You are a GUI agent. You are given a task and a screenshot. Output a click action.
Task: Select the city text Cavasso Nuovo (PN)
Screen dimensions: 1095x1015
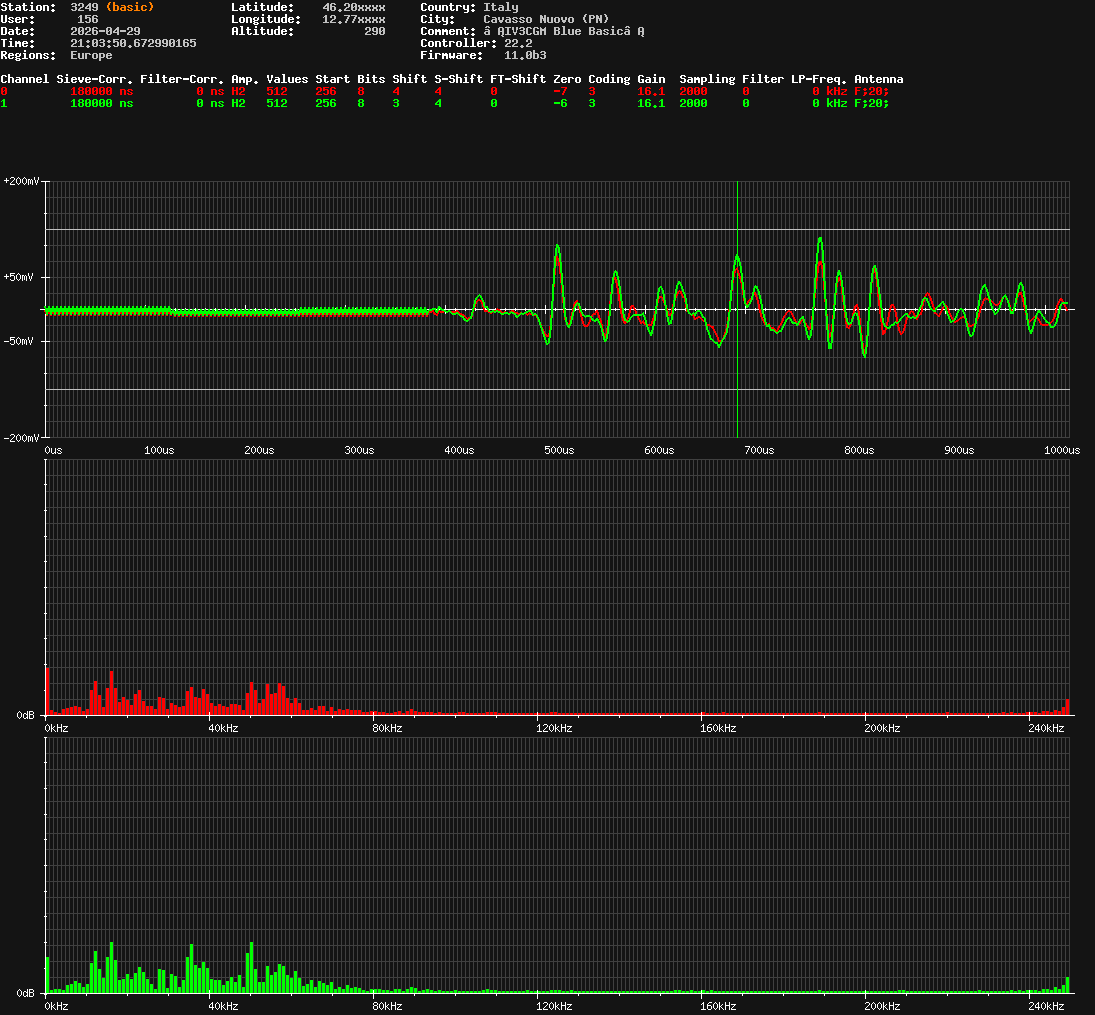click(545, 19)
